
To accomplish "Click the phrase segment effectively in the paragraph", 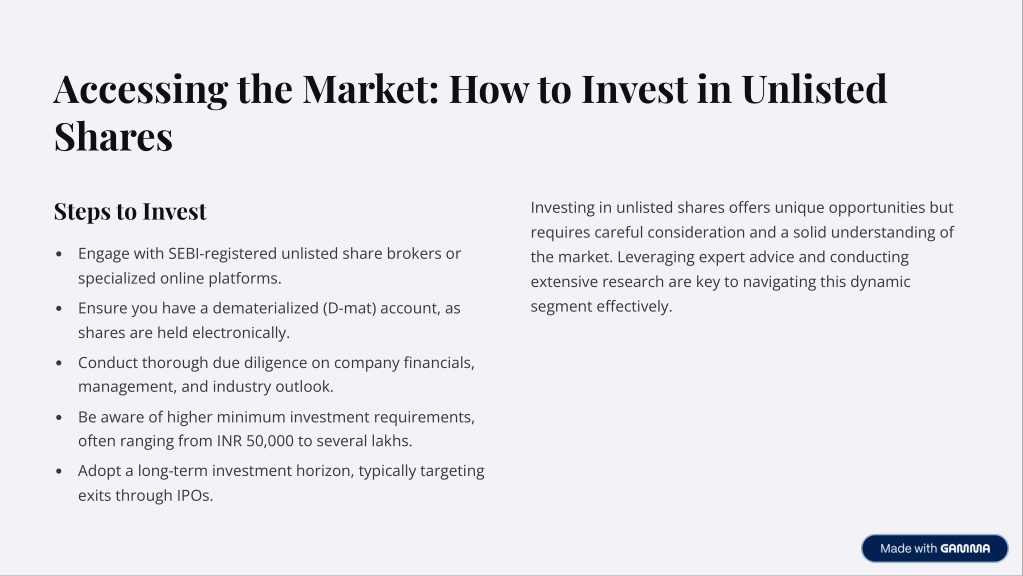I will click(x=601, y=307).
